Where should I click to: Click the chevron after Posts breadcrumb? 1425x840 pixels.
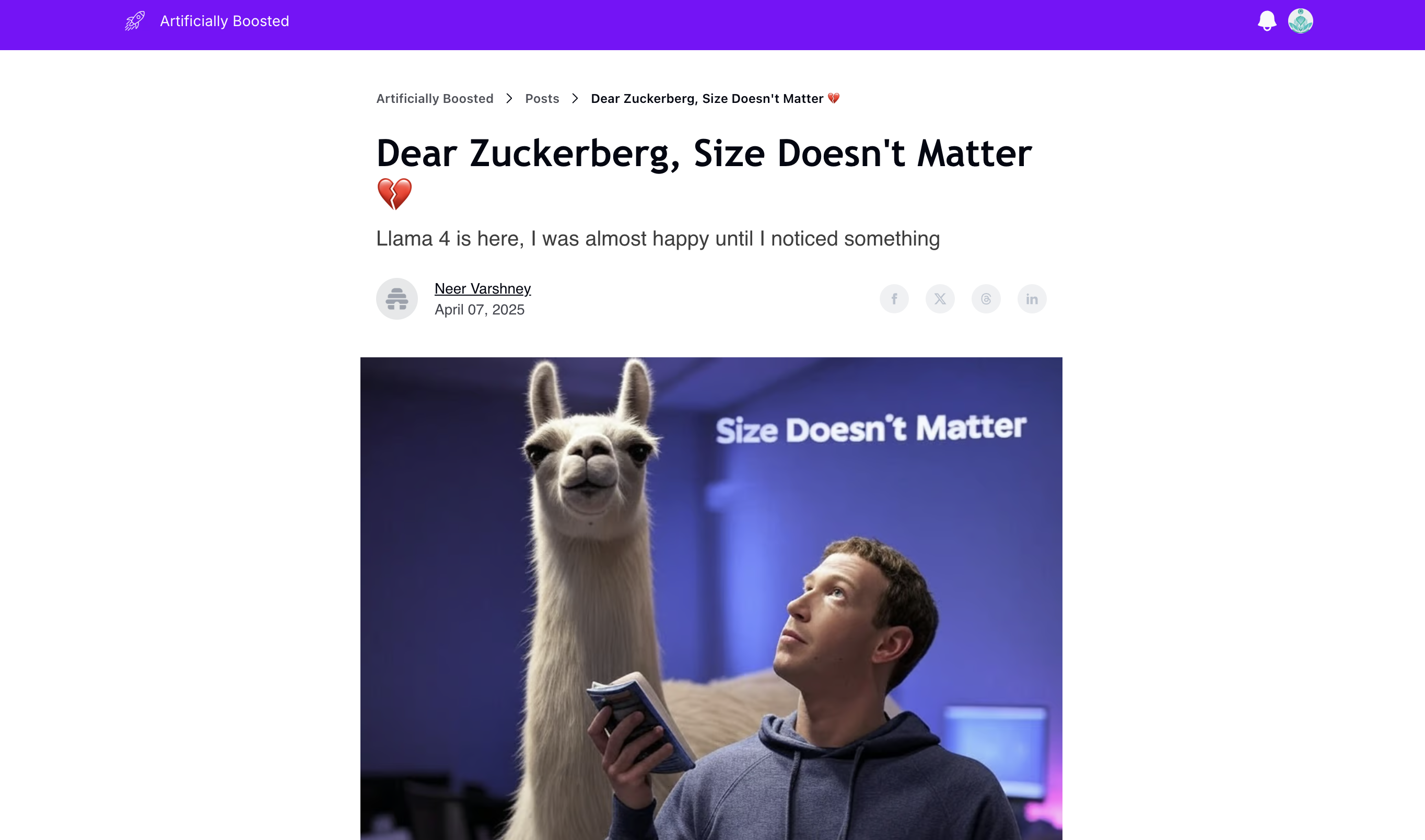[x=575, y=99]
